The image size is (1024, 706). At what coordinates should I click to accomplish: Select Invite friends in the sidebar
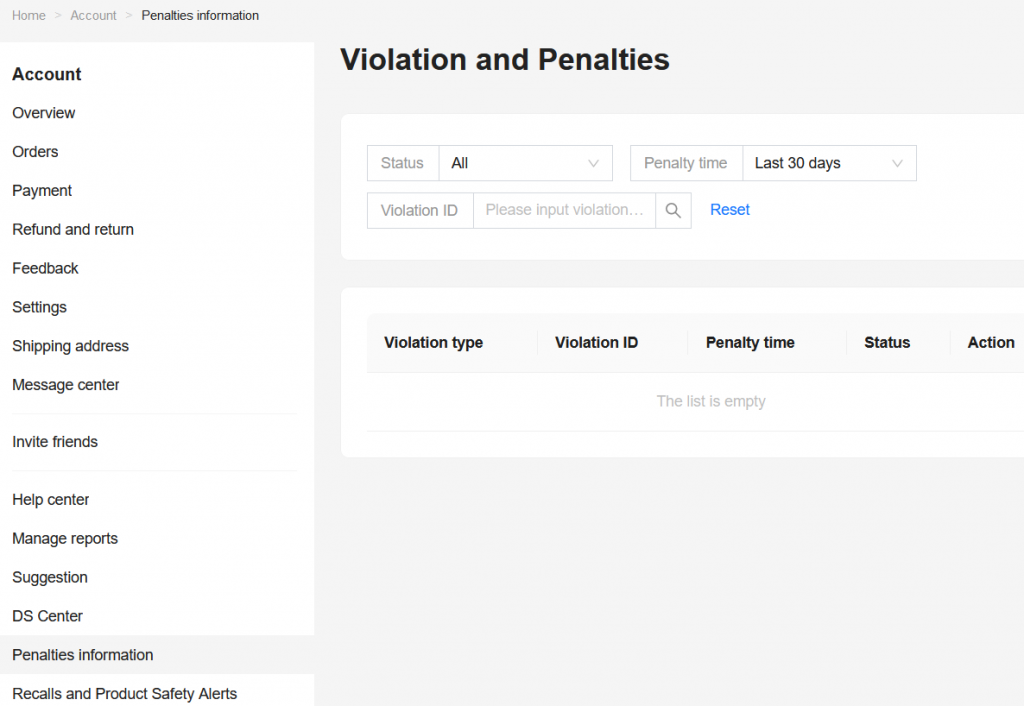coord(55,442)
